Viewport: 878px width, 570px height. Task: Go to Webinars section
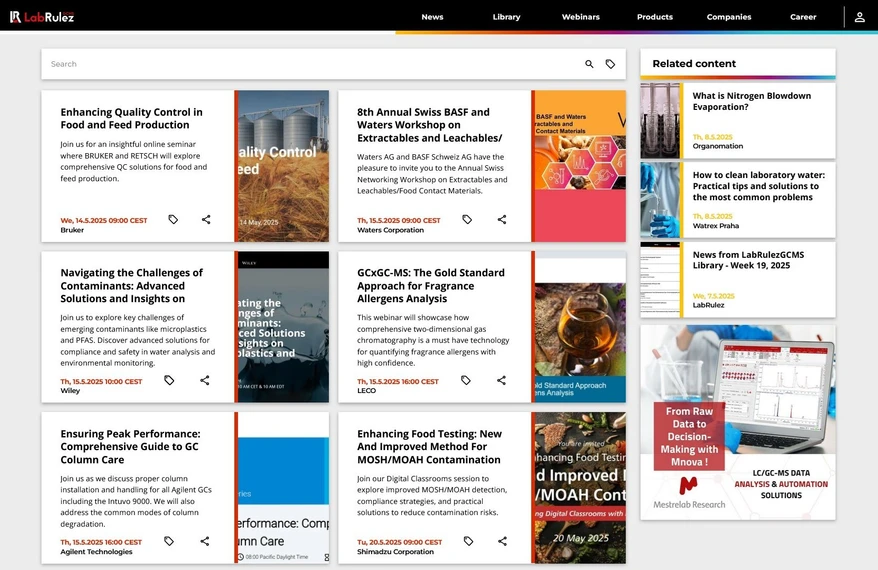coord(581,17)
